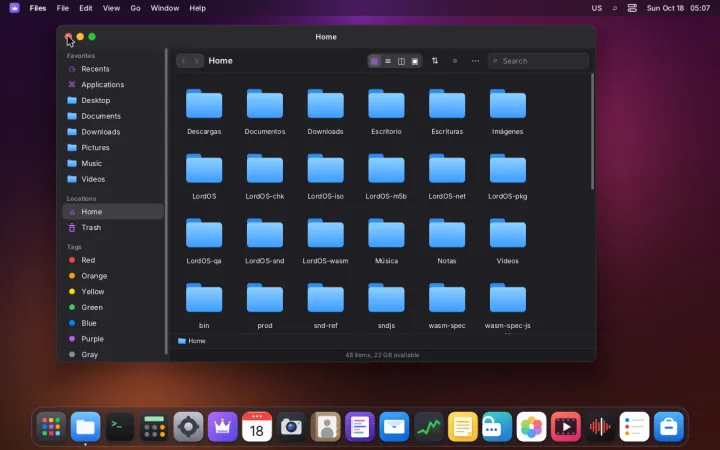Filter by the Orange tag
720x450 pixels.
tap(112, 276)
